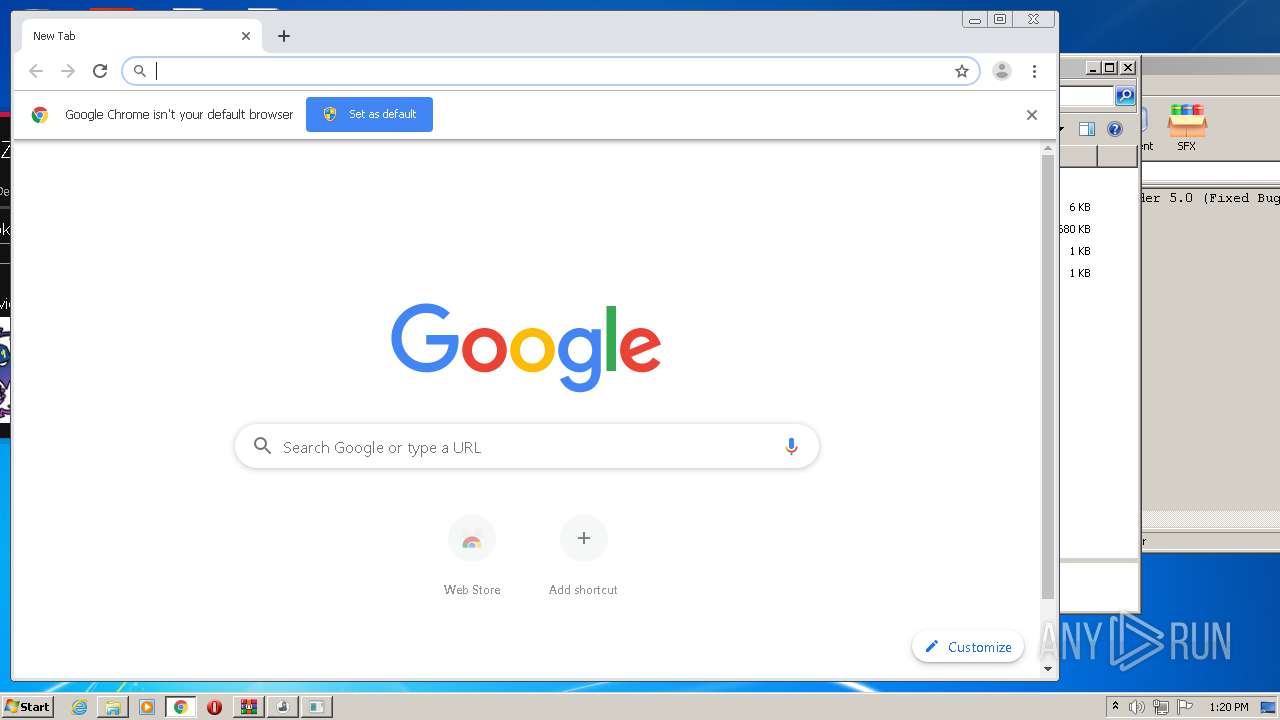Focus the Chrome address bar
The image size is (1280, 720).
click(550, 71)
